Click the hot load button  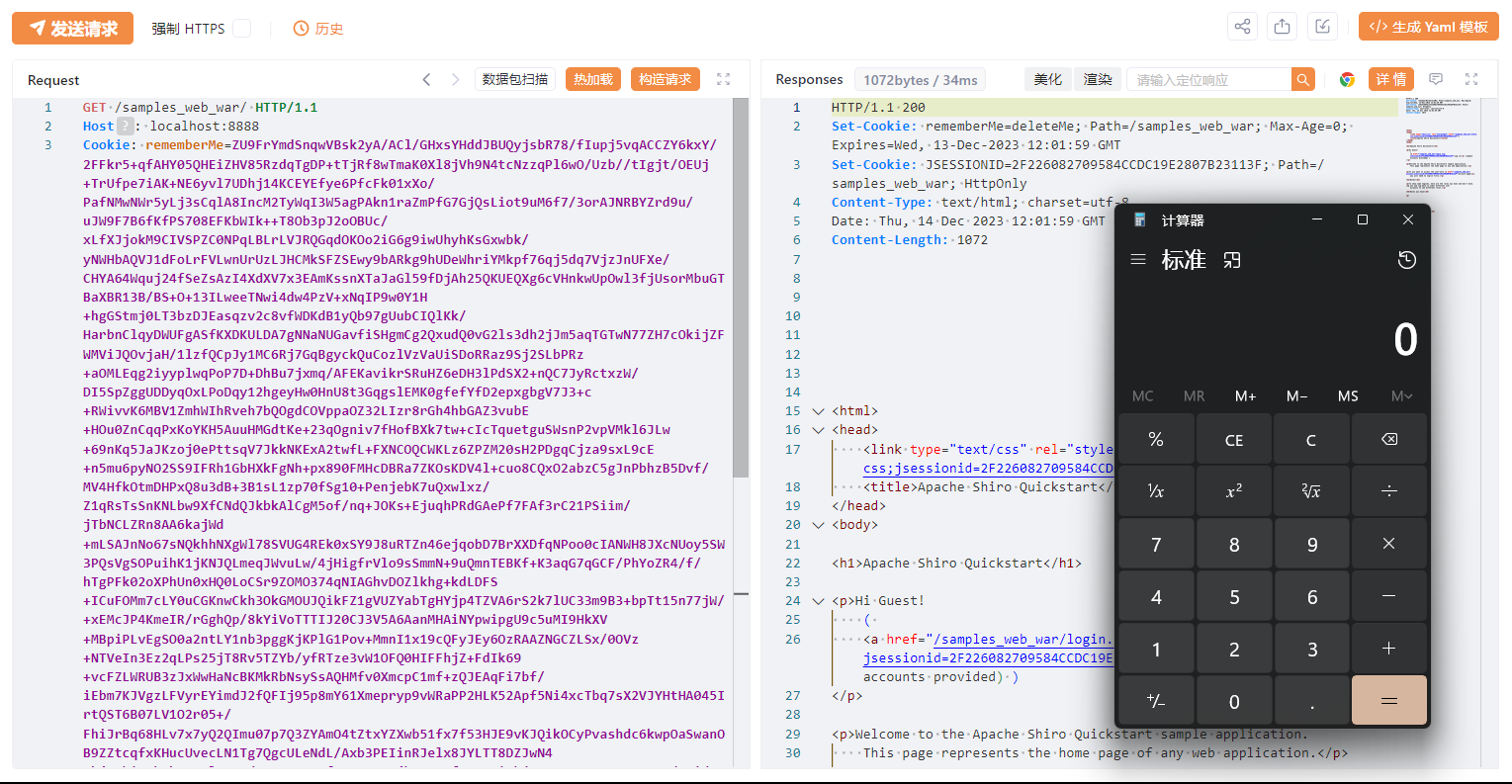coord(593,79)
